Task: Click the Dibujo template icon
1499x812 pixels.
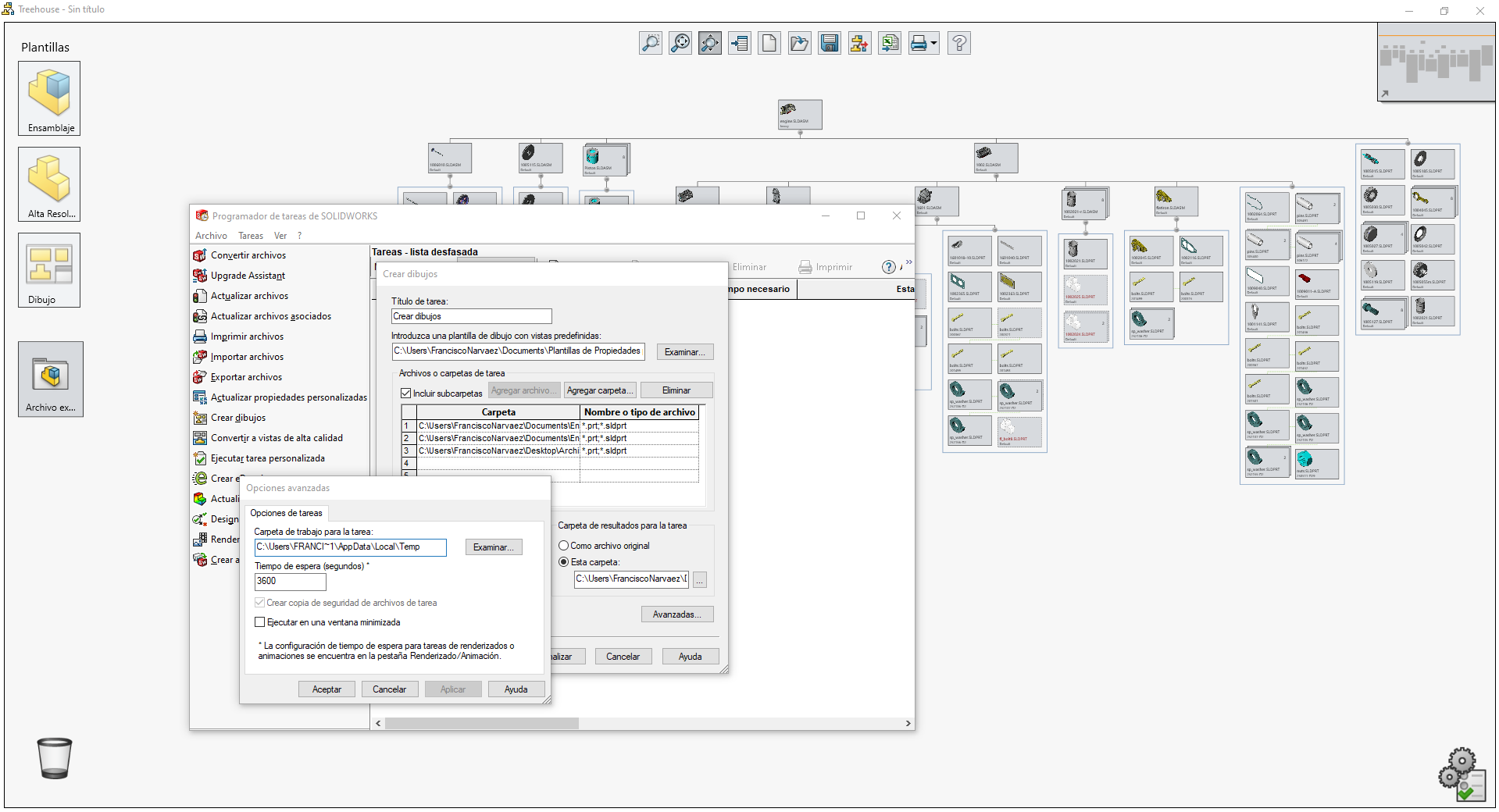Action: (48, 265)
